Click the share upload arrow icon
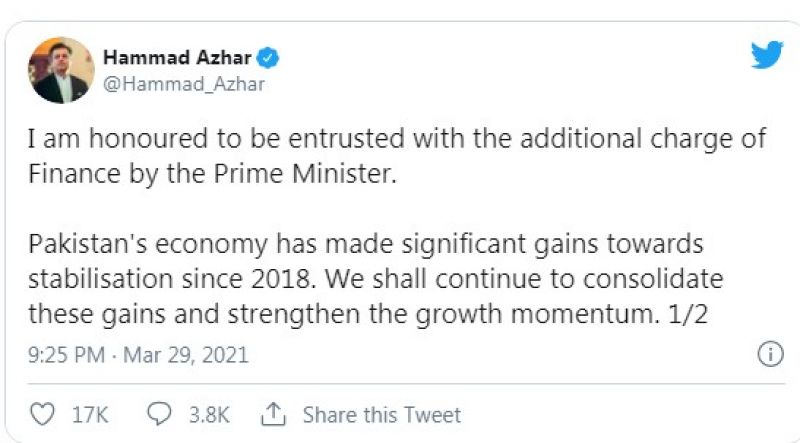 273,414
